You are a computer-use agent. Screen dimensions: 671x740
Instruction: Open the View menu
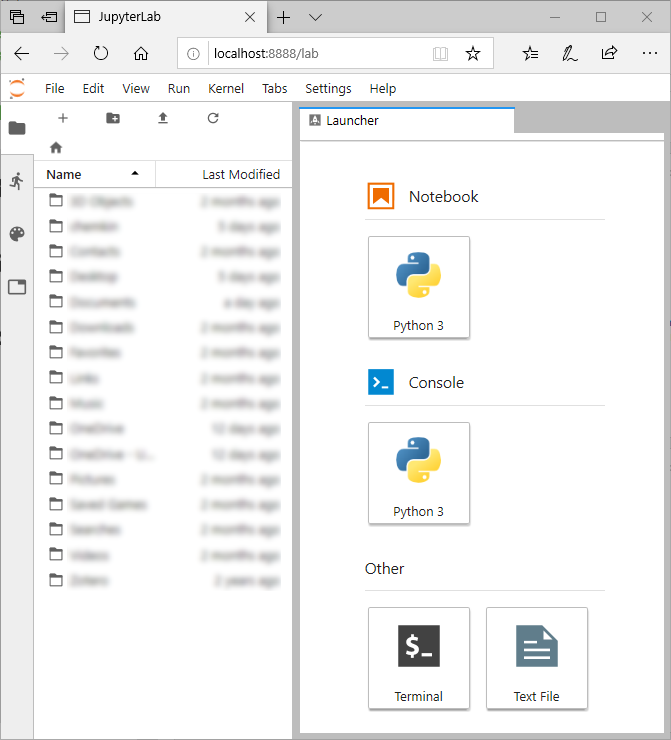tap(136, 88)
